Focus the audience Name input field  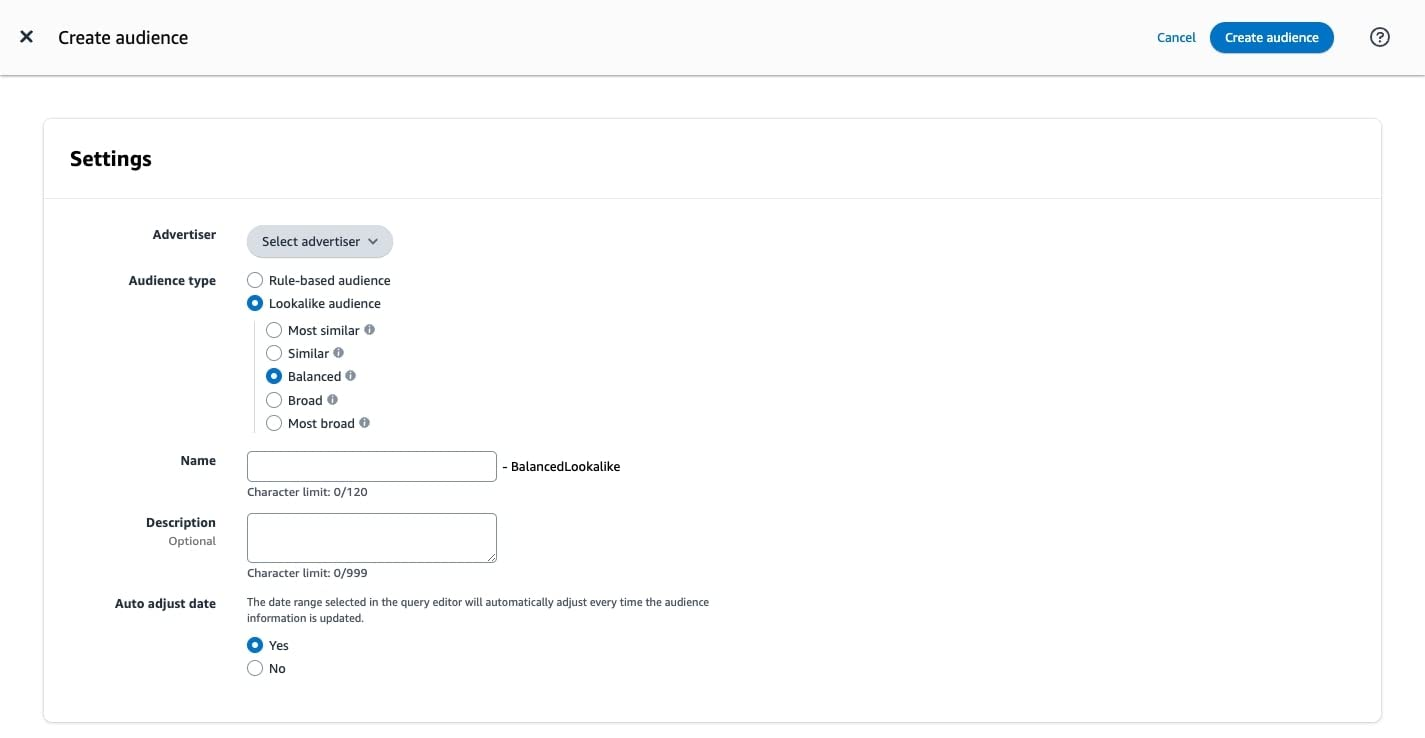click(x=372, y=466)
